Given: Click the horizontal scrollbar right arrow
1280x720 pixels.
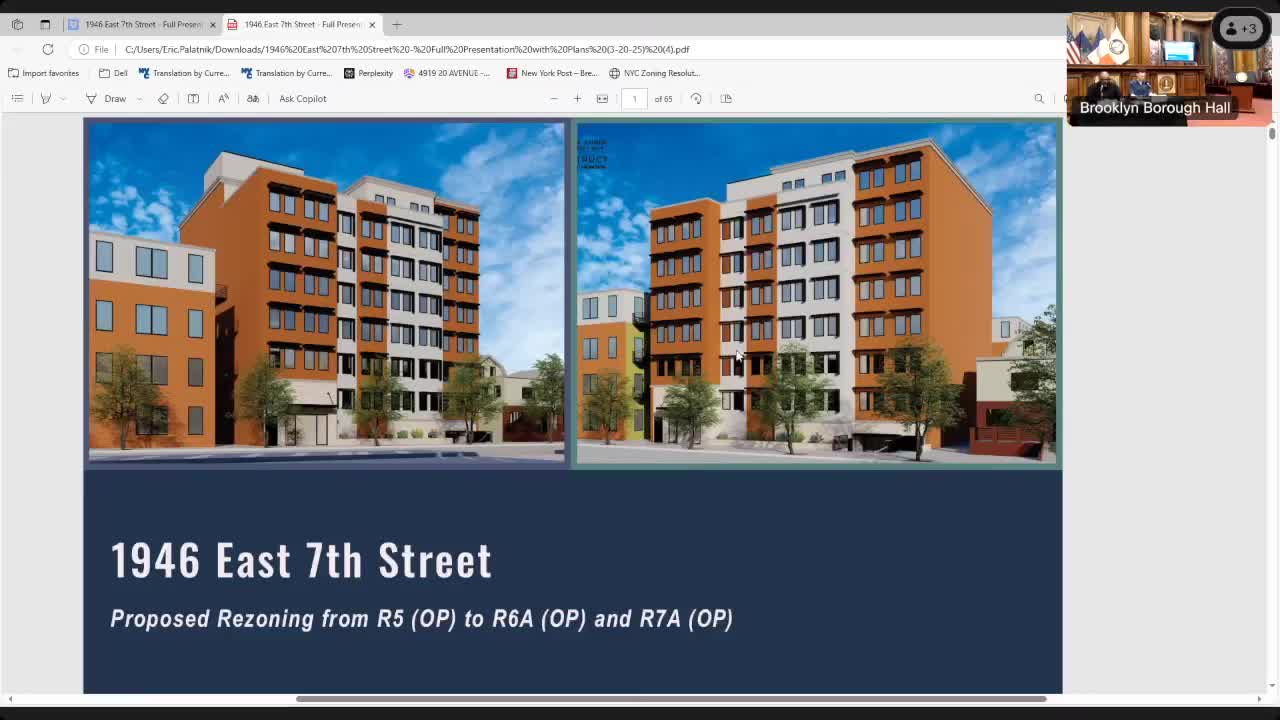Looking at the screenshot, I should [1259, 699].
